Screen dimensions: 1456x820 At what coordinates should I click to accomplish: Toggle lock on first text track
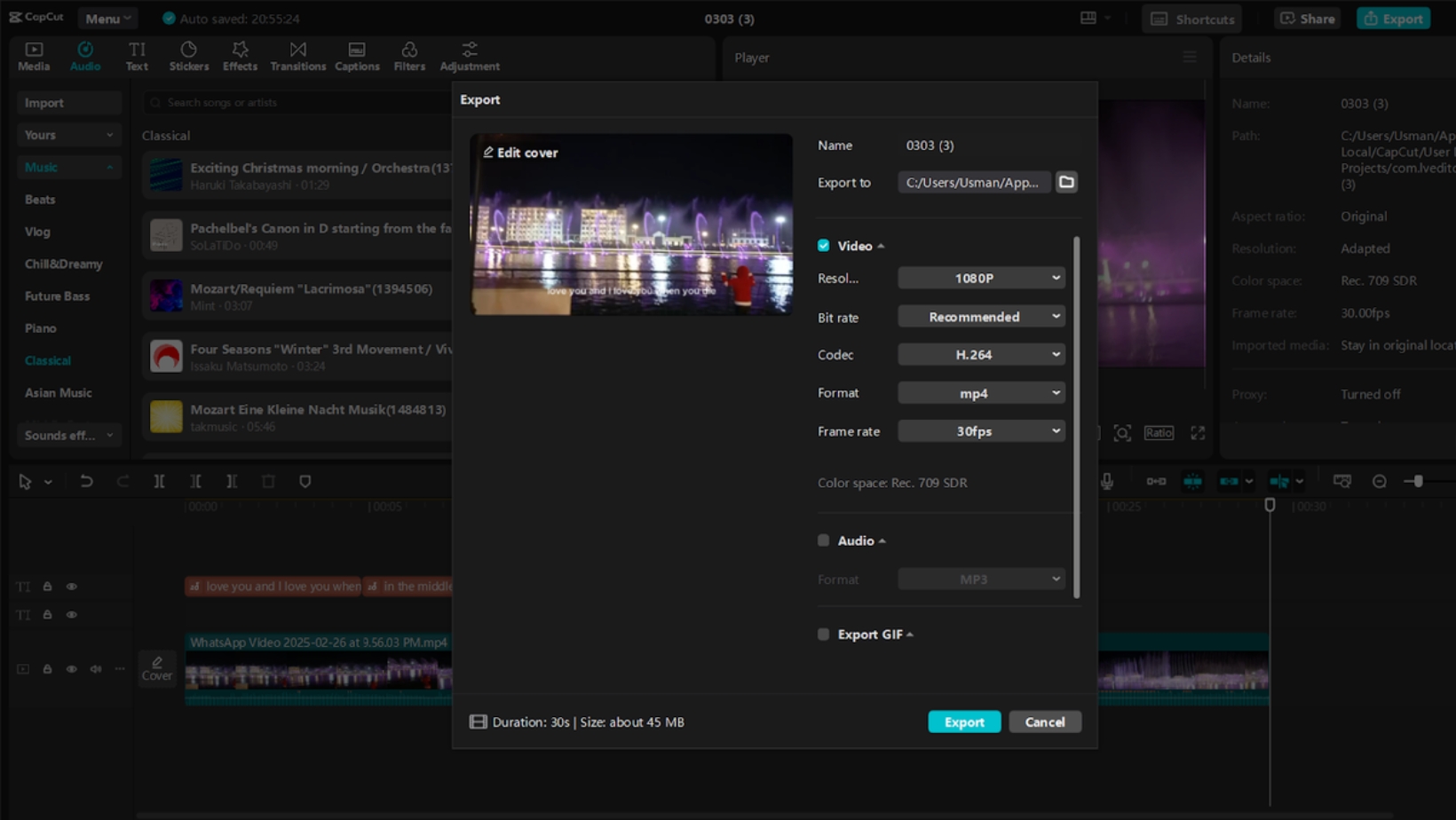(47, 587)
